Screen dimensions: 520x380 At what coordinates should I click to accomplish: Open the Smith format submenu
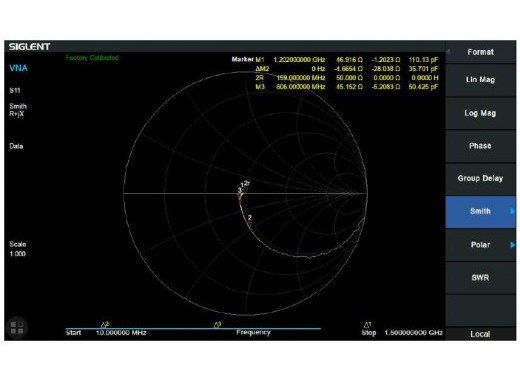(x=480, y=212)
